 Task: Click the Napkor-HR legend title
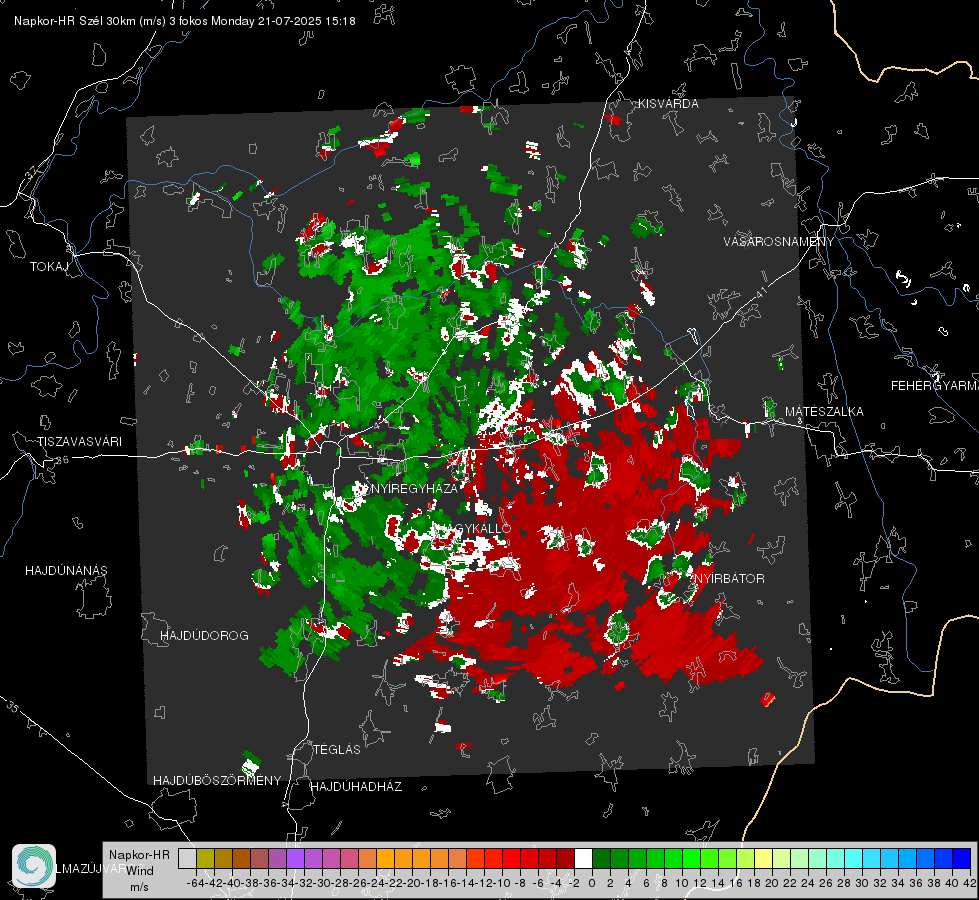point(139,855)
